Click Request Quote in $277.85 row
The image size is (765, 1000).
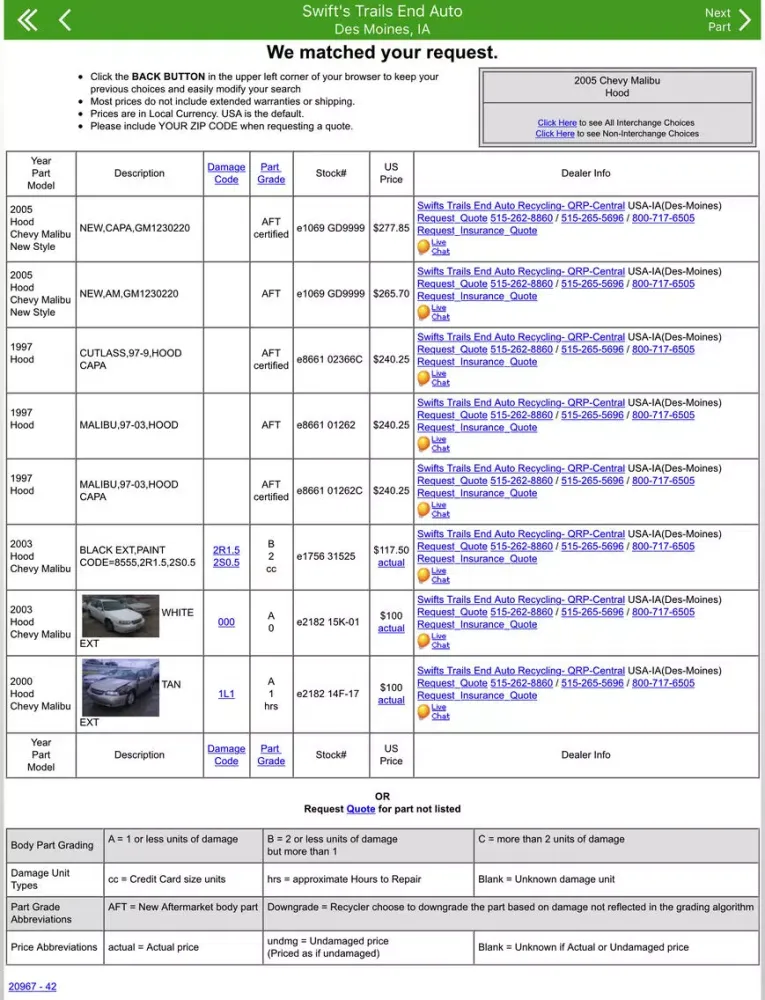(x=452, y=218)
